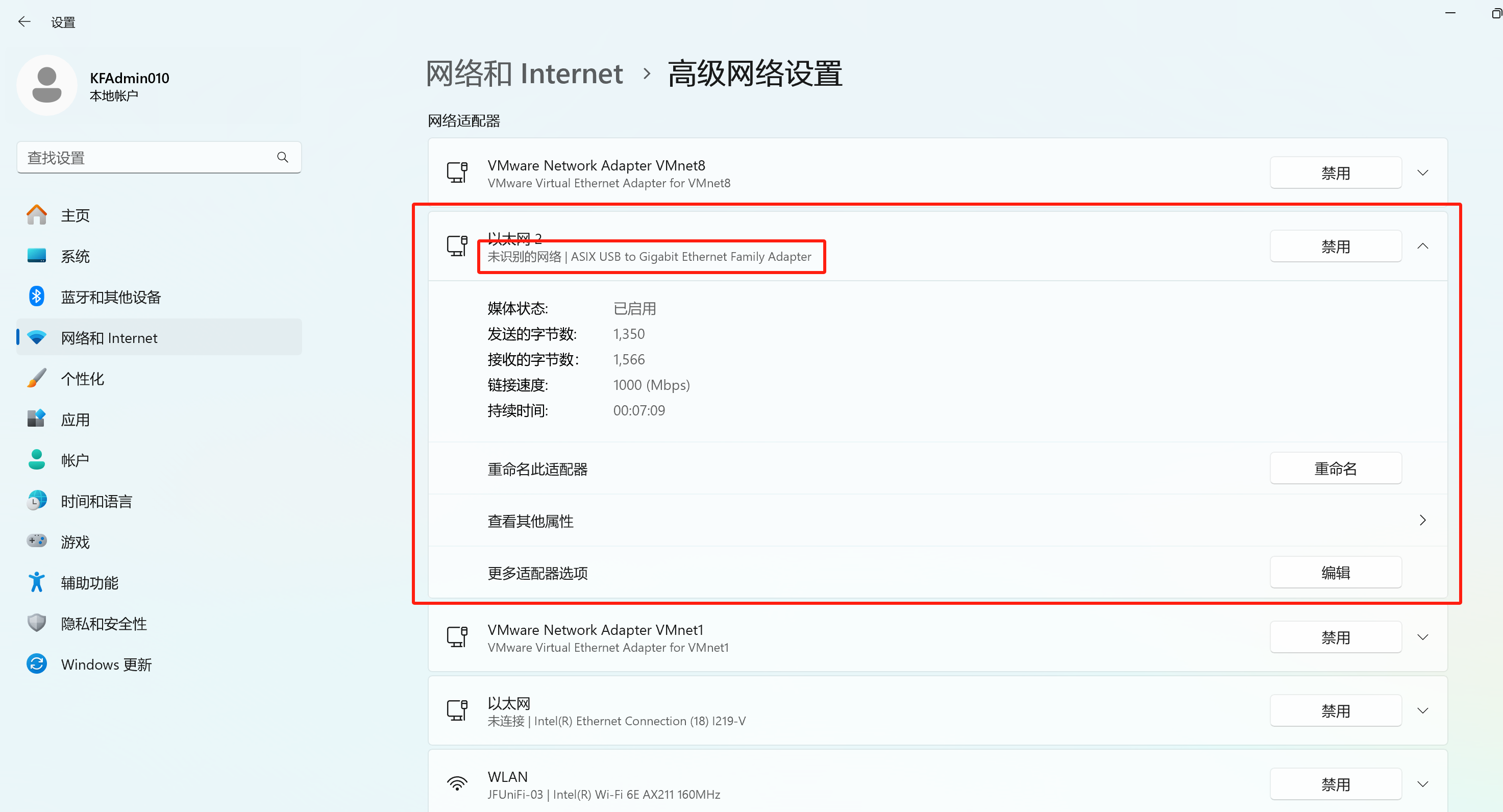Open 游戏 gamepad icon in sidebar
This screenshot has height=812, width=1503.
pyautogui.click(x=37, y=542)
